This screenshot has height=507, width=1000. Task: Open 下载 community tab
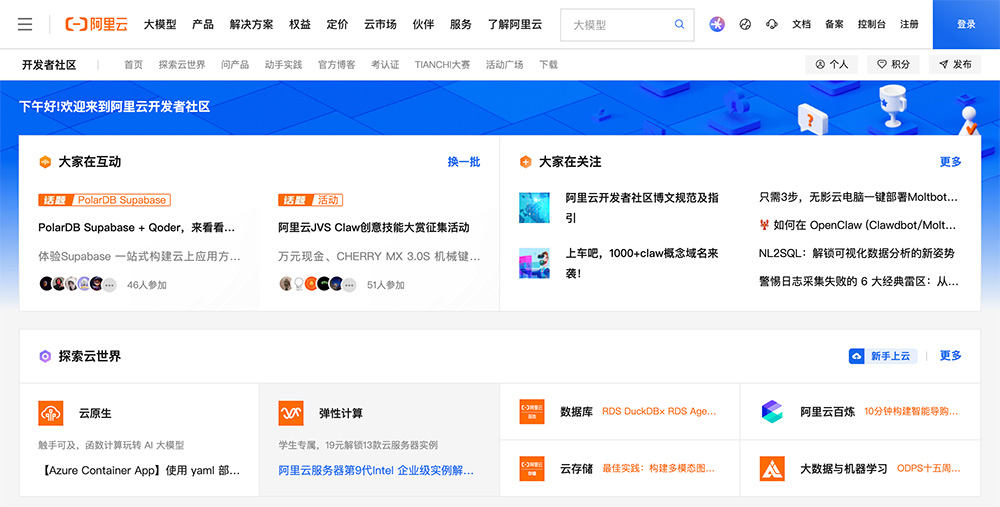tap(548, 64)
